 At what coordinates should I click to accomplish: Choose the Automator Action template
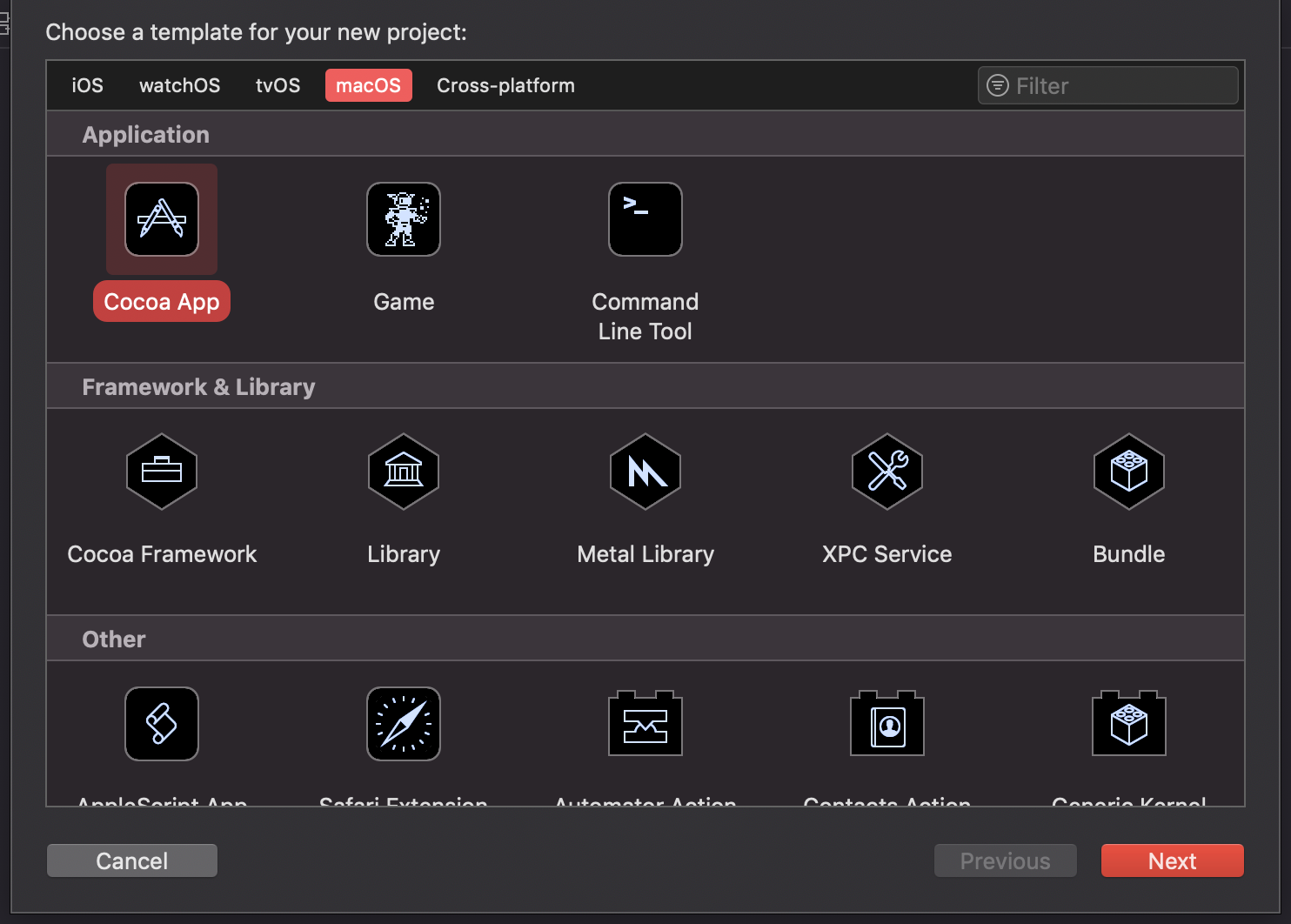[x=644, y=724]
